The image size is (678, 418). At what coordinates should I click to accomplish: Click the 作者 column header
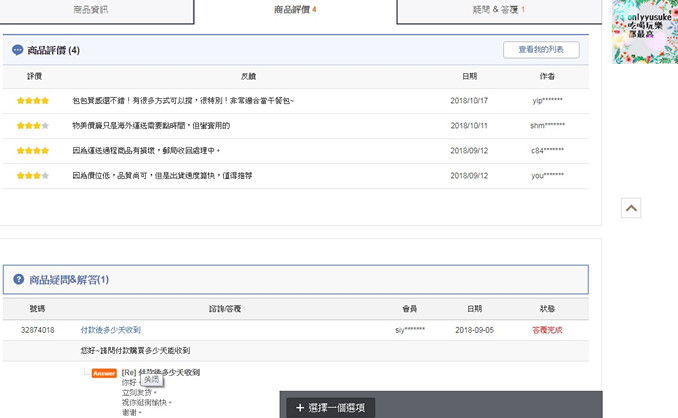(x=547, y=77)
